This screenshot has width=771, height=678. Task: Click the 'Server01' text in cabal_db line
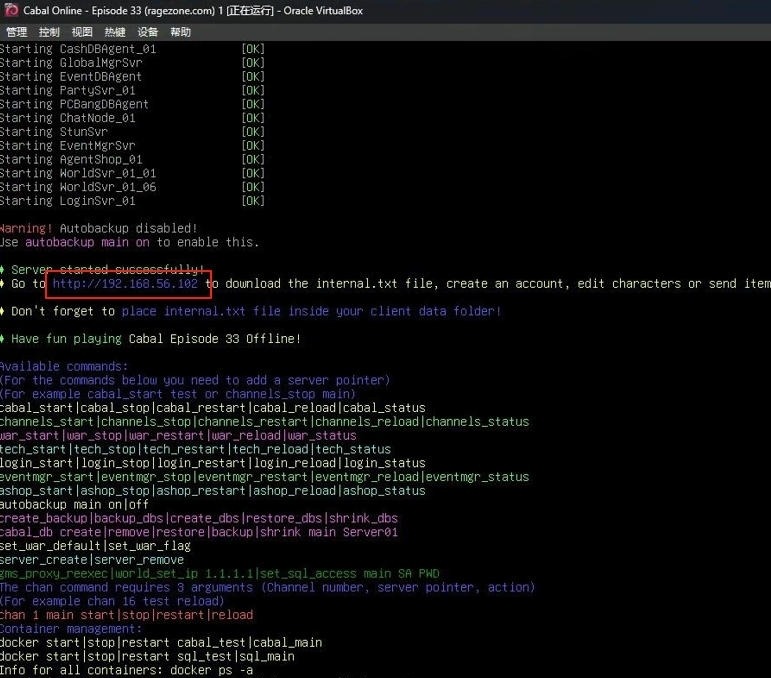[370, 532]
